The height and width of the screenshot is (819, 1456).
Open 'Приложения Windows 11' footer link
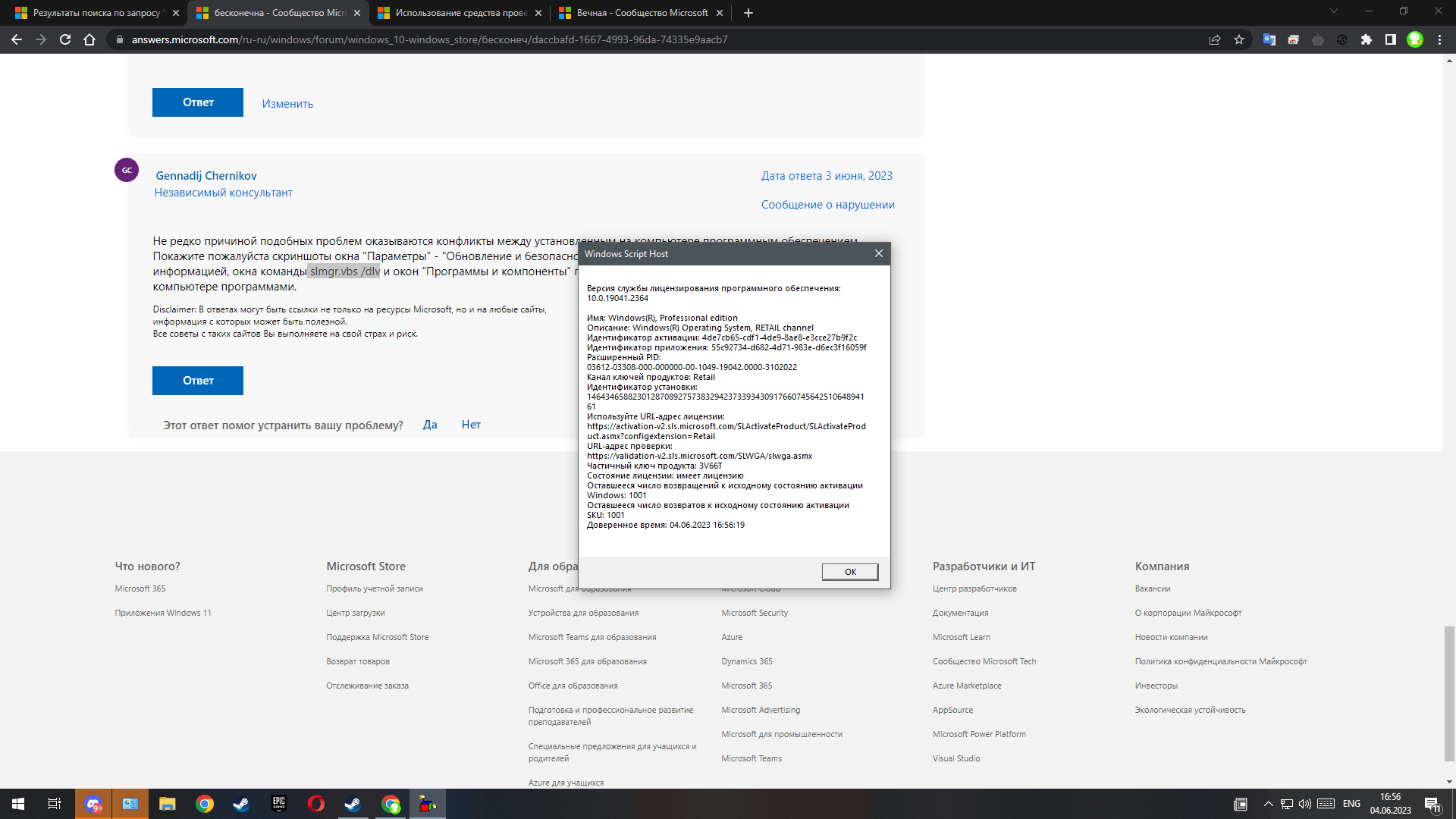pos(163,613)
